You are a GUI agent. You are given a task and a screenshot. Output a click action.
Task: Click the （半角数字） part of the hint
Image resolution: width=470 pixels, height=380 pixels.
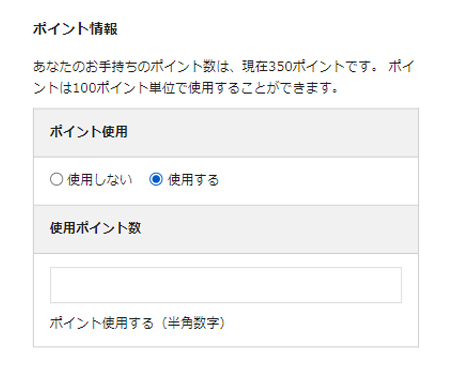coord(193,323)
